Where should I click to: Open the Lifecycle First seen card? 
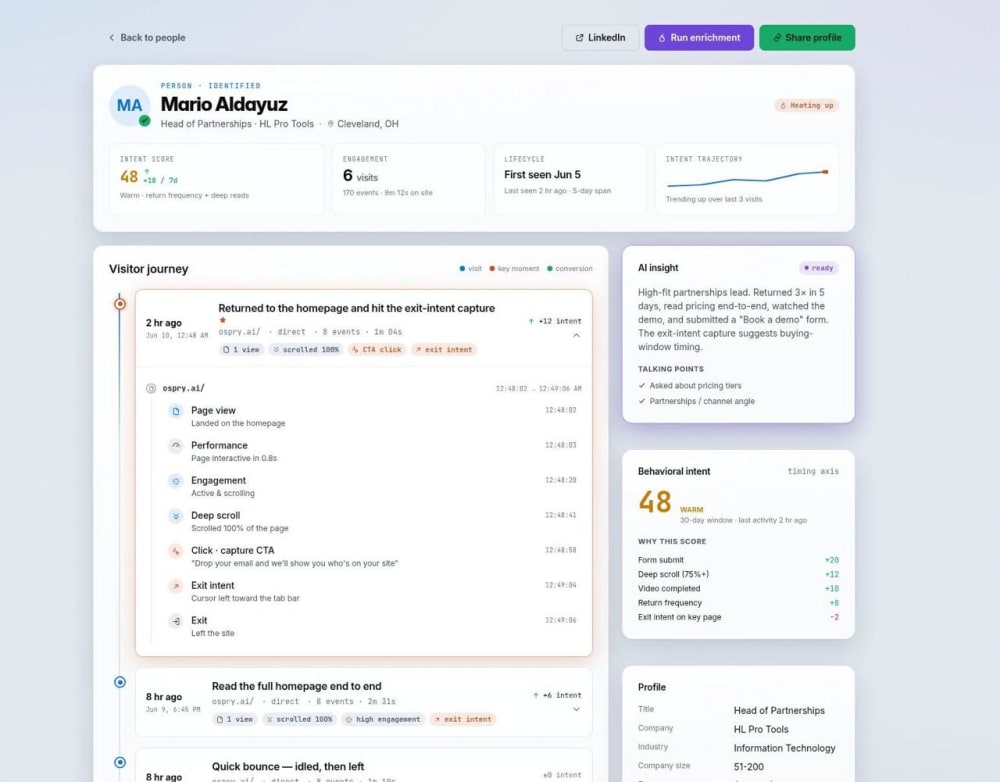click(570, 179)
